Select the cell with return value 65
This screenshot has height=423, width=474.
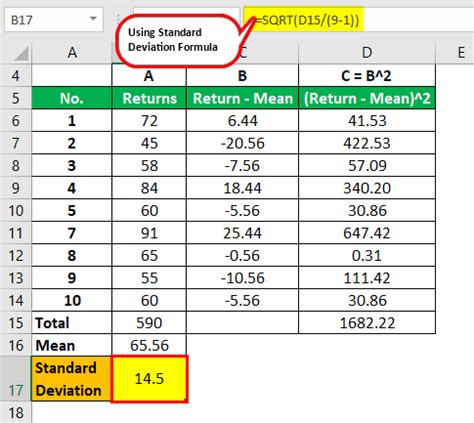click(x=149, y=255)
